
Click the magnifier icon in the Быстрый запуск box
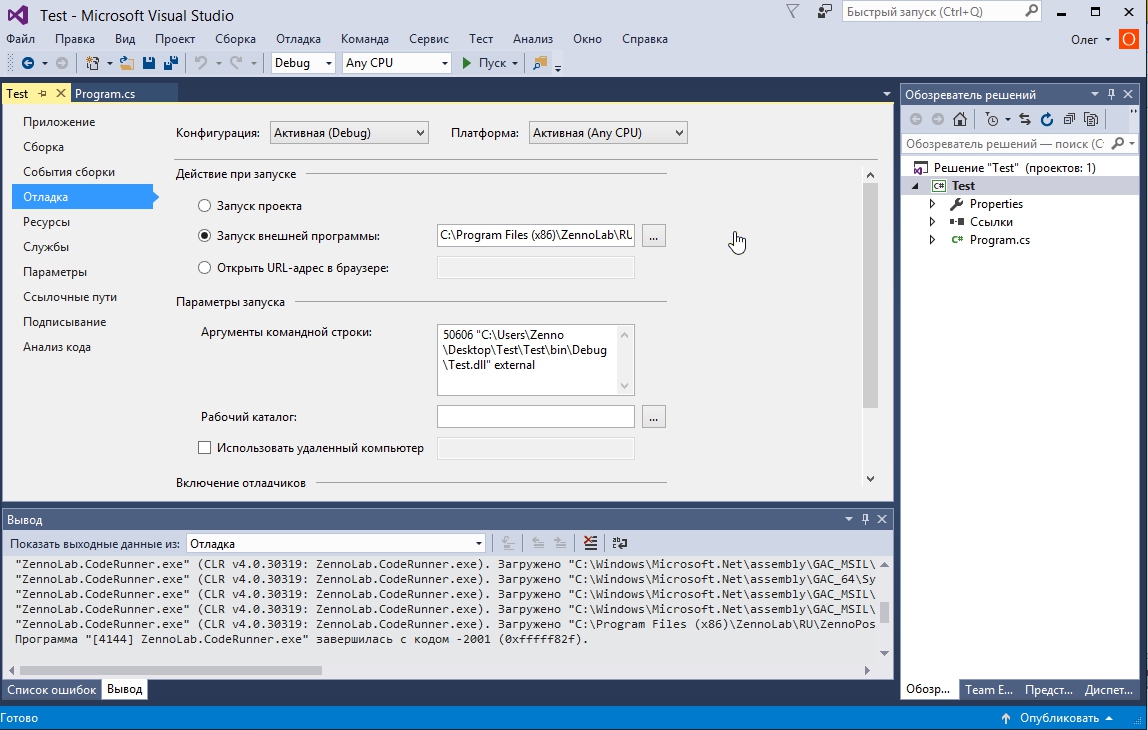tap(1032, 11)
